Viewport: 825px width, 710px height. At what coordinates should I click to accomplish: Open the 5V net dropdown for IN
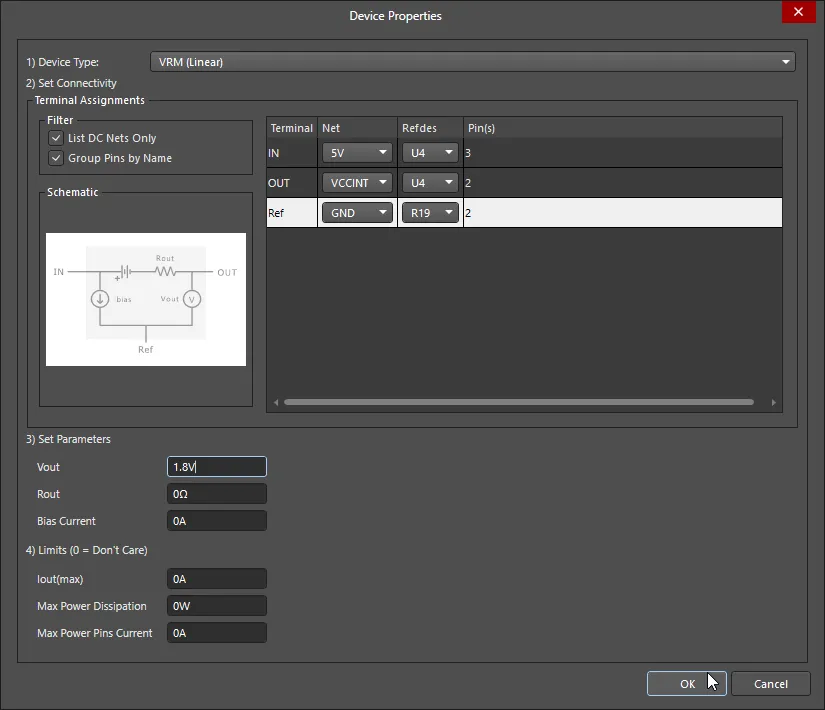coord(357,153)
